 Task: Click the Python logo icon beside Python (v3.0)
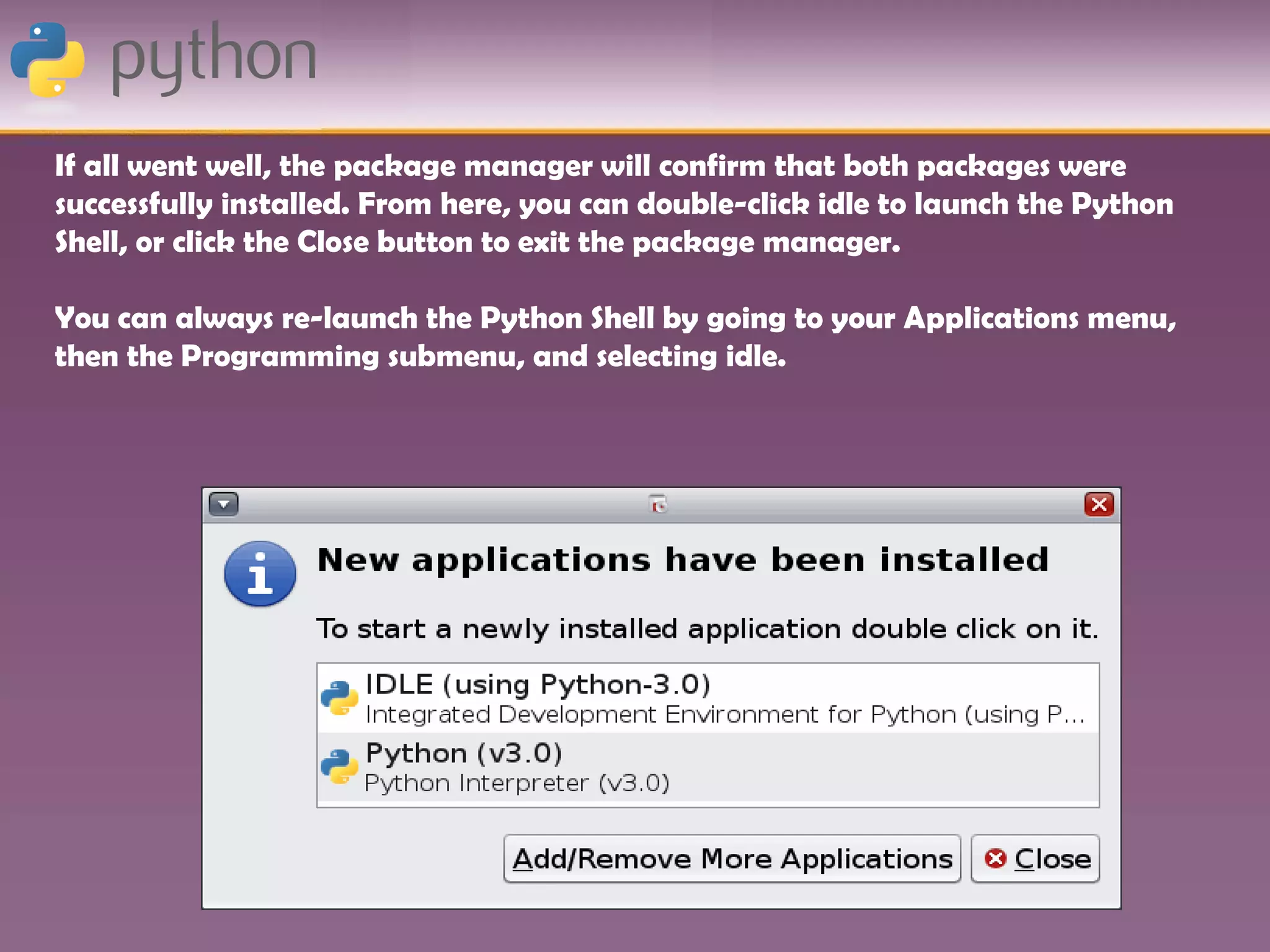pos(339,767)
